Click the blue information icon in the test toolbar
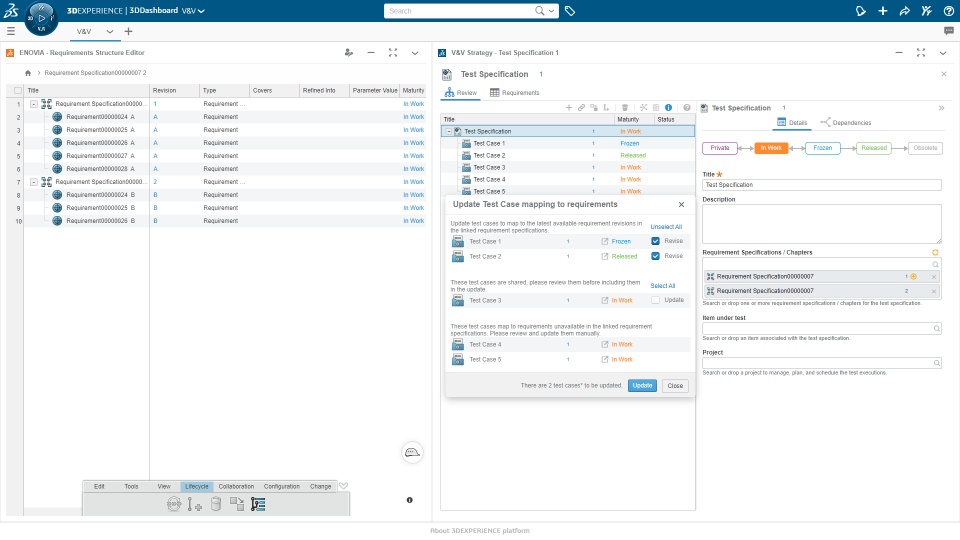 (x=668, y=107)
